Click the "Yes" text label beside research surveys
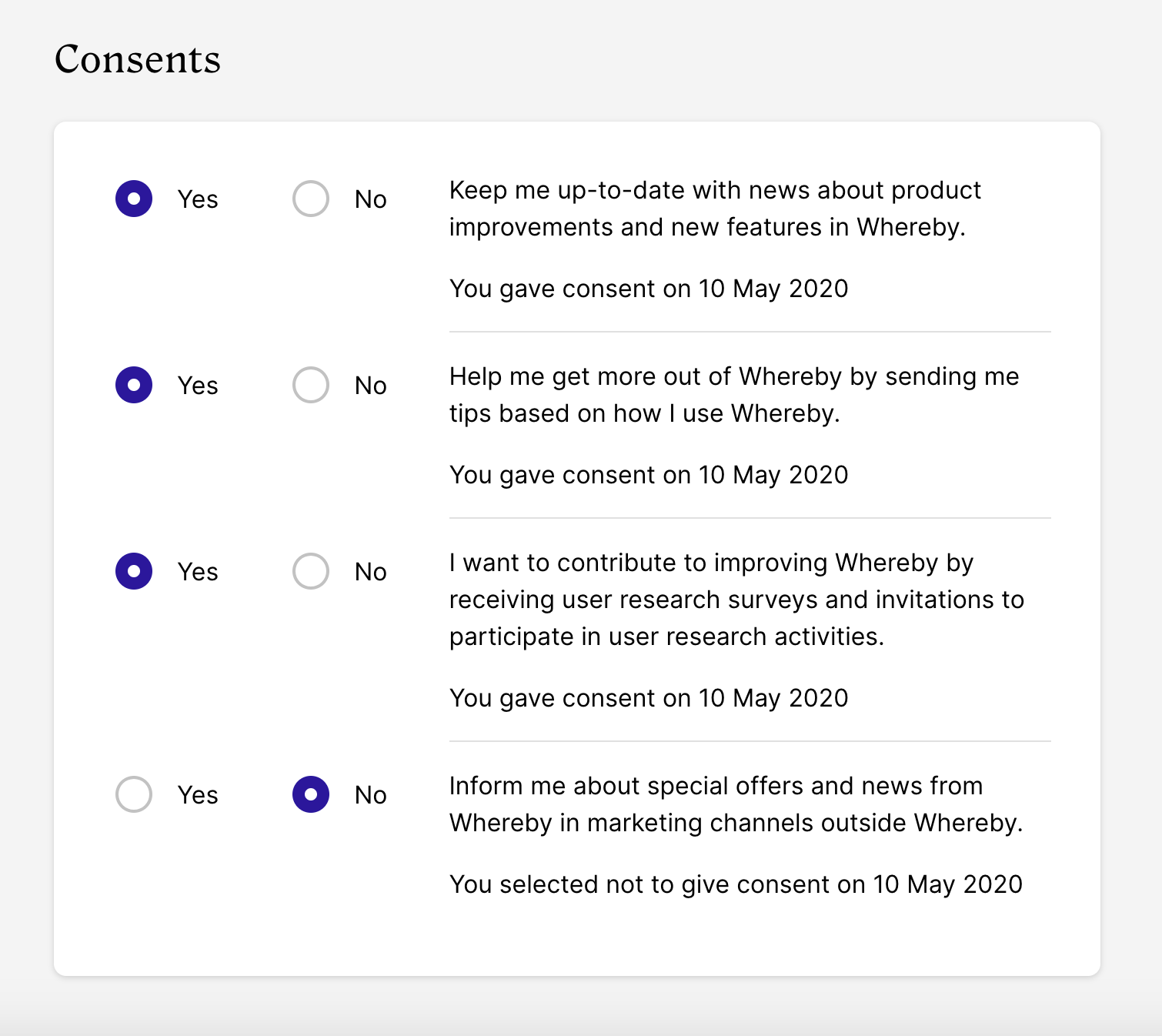 [198, 572]
